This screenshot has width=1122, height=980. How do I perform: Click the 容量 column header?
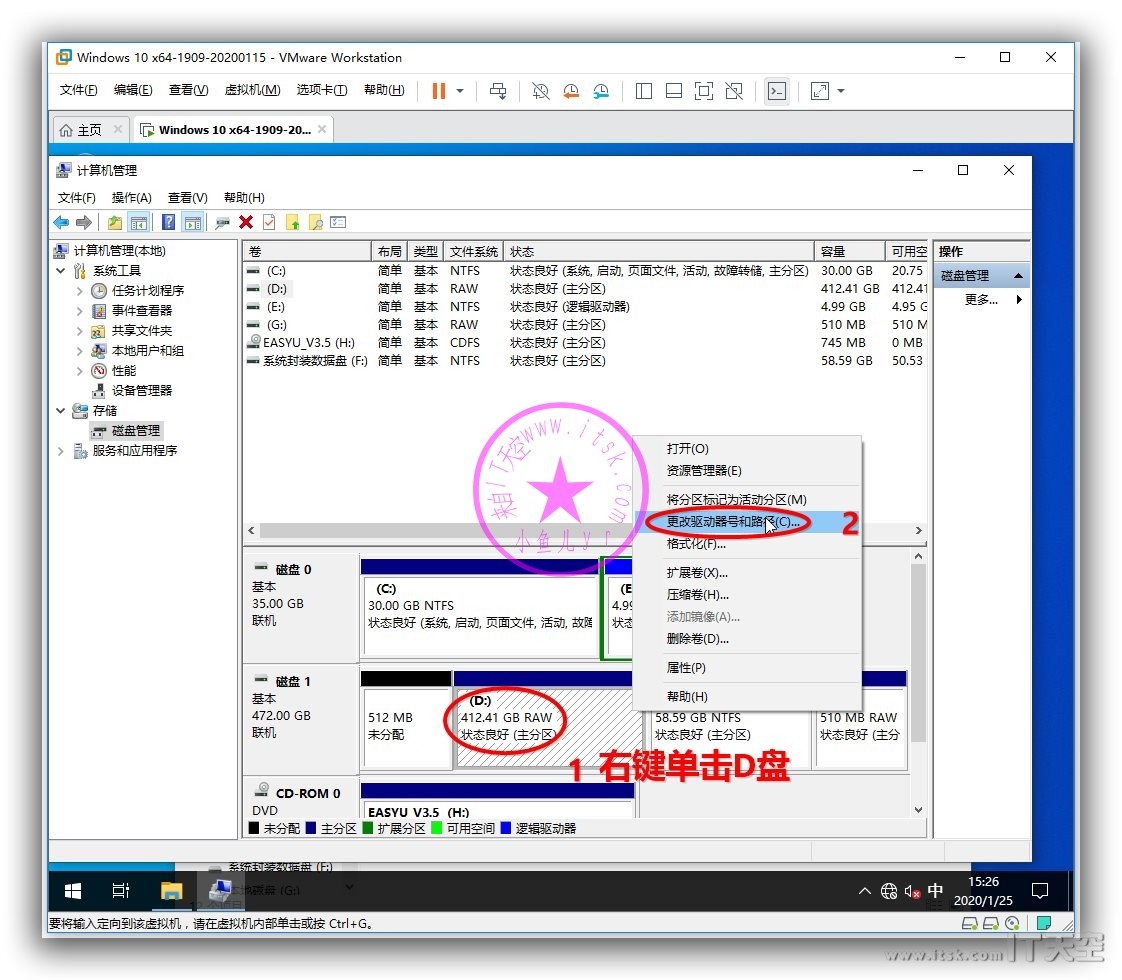(x=848, y=251)
